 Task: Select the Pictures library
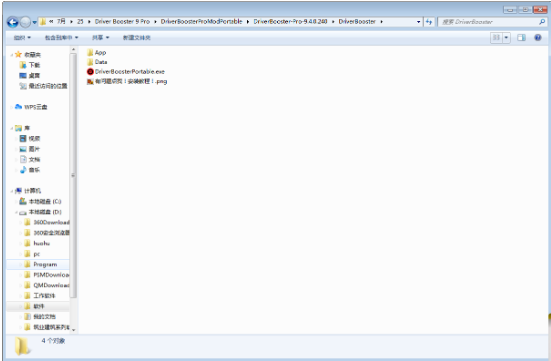coord(30,149)
